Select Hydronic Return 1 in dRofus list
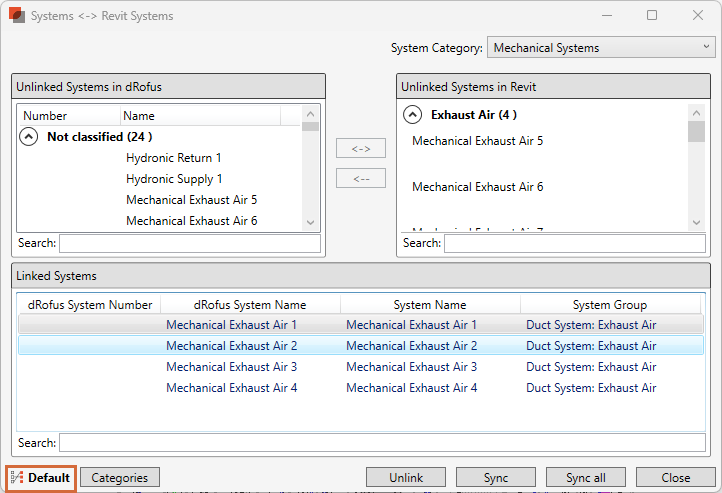722x493 pixels. [174, 158]
